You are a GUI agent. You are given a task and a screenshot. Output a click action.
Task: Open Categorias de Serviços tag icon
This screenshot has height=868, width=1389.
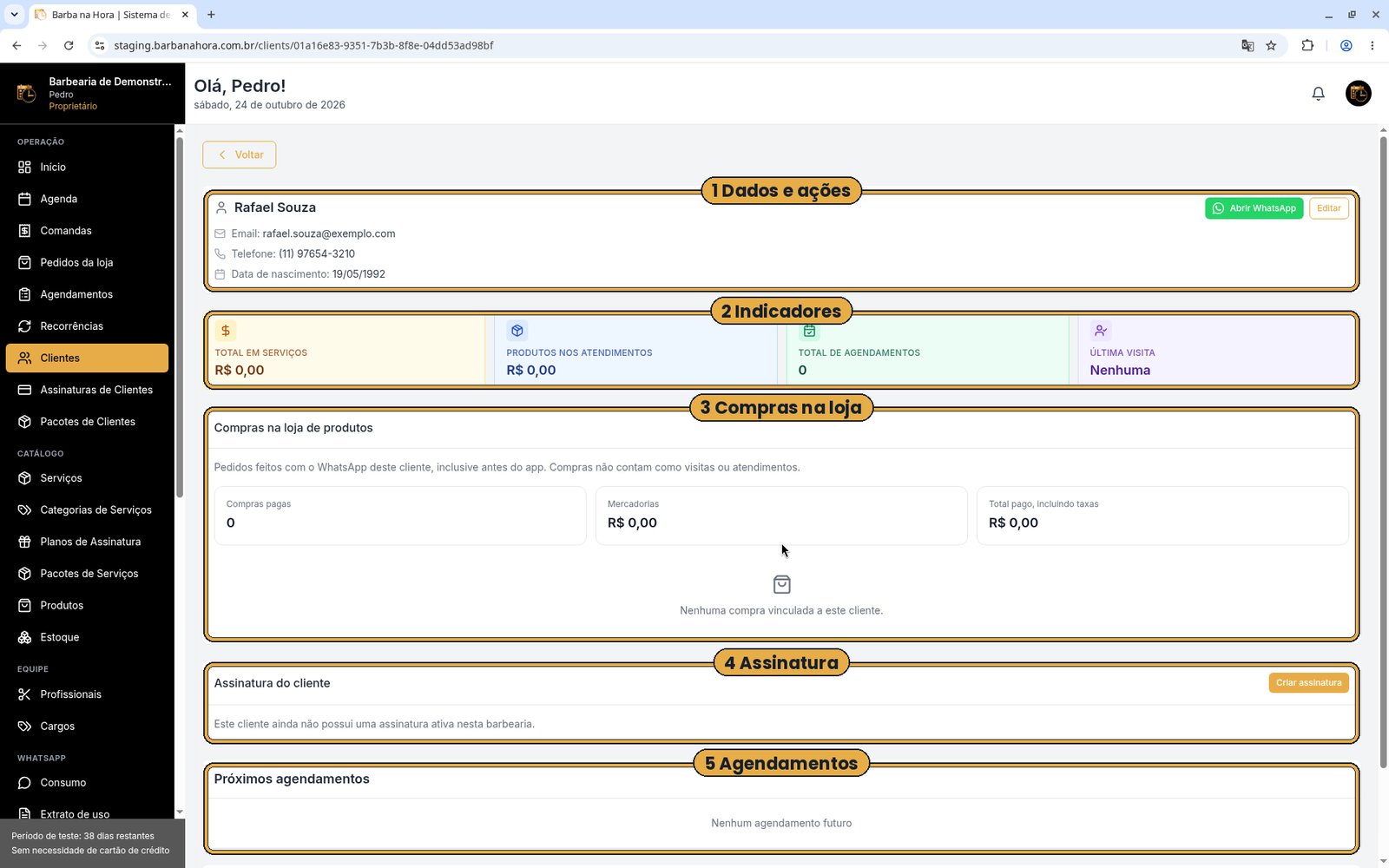coord(24,510)
